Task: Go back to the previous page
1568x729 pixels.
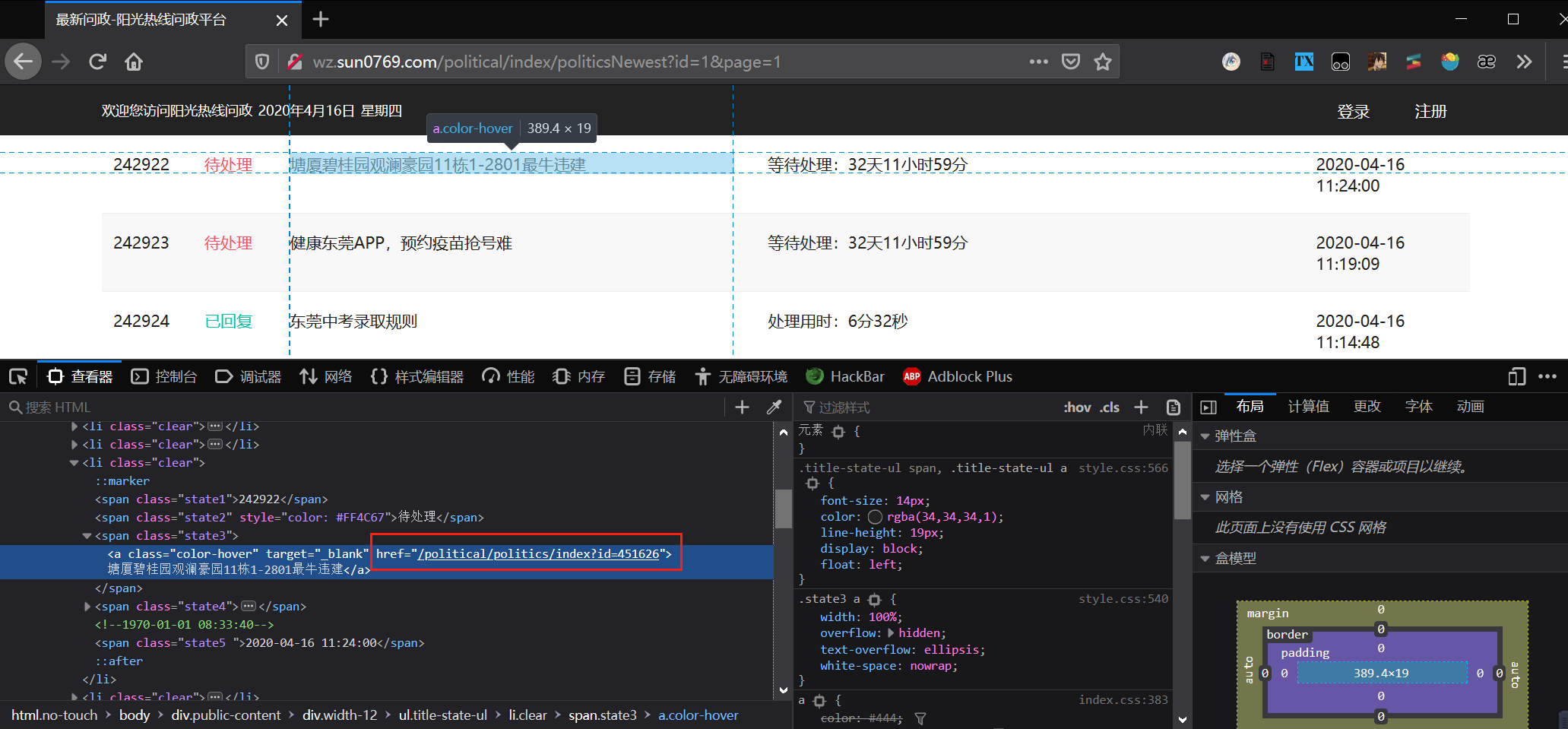Action: click(x=24, y=62)
